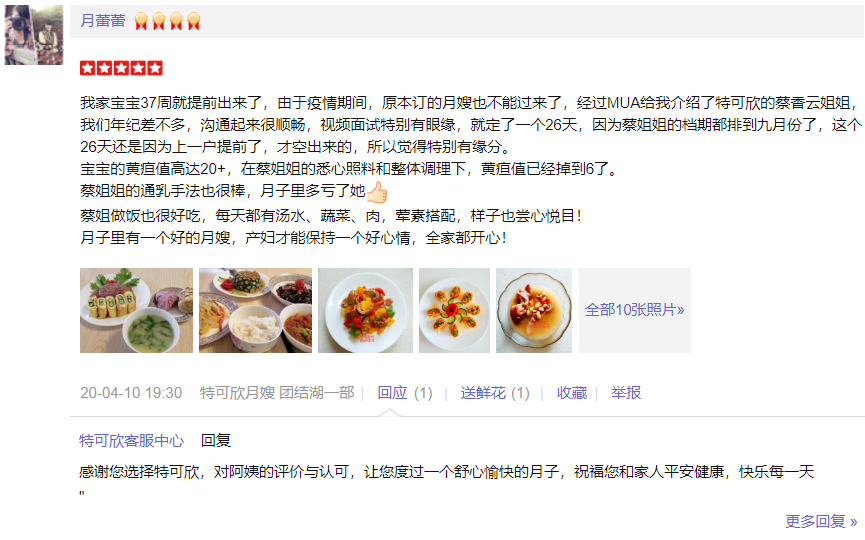View flower-shaped plated appetizer photo

[454, 310]
